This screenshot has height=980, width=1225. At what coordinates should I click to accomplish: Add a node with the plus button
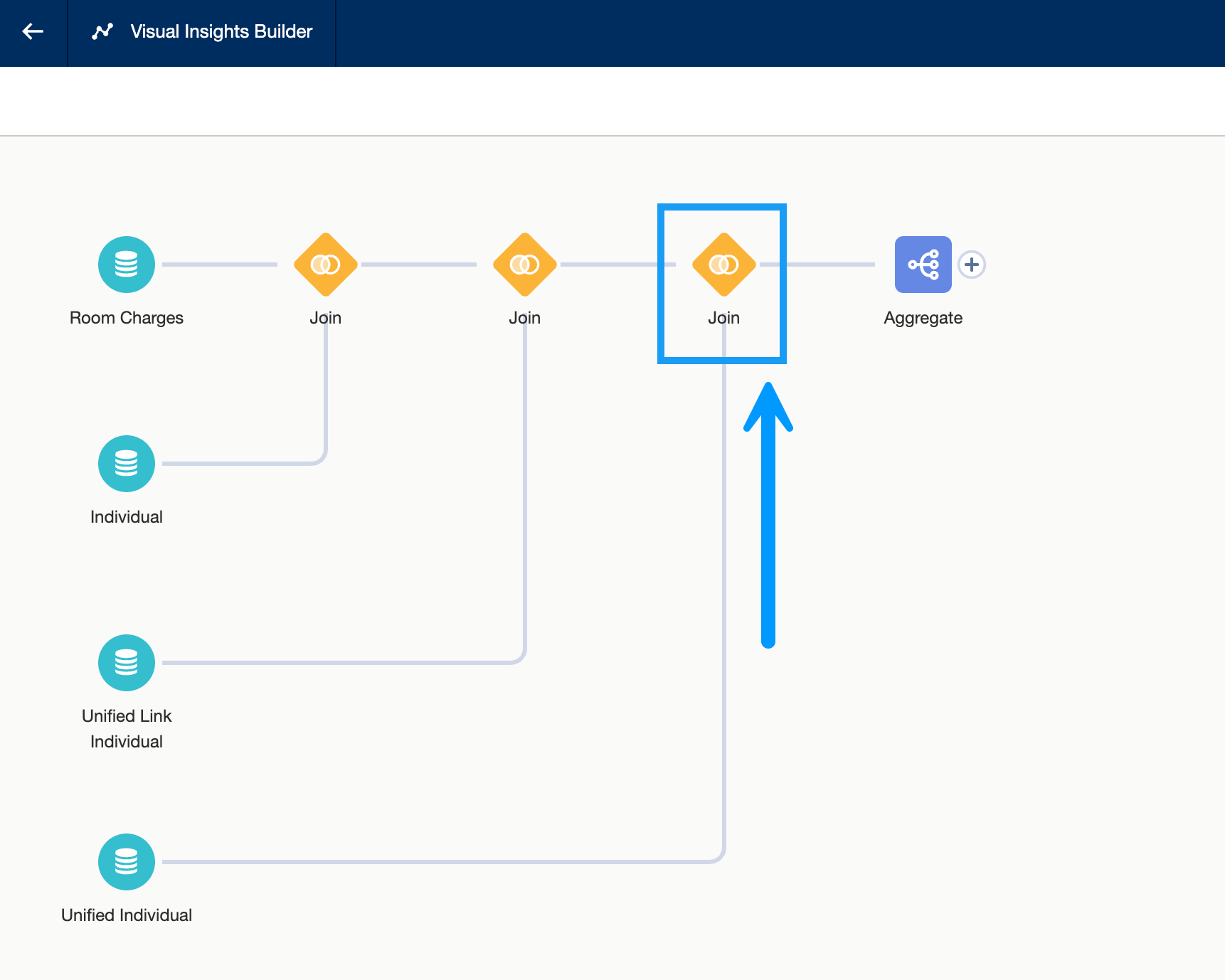[972, 265]
